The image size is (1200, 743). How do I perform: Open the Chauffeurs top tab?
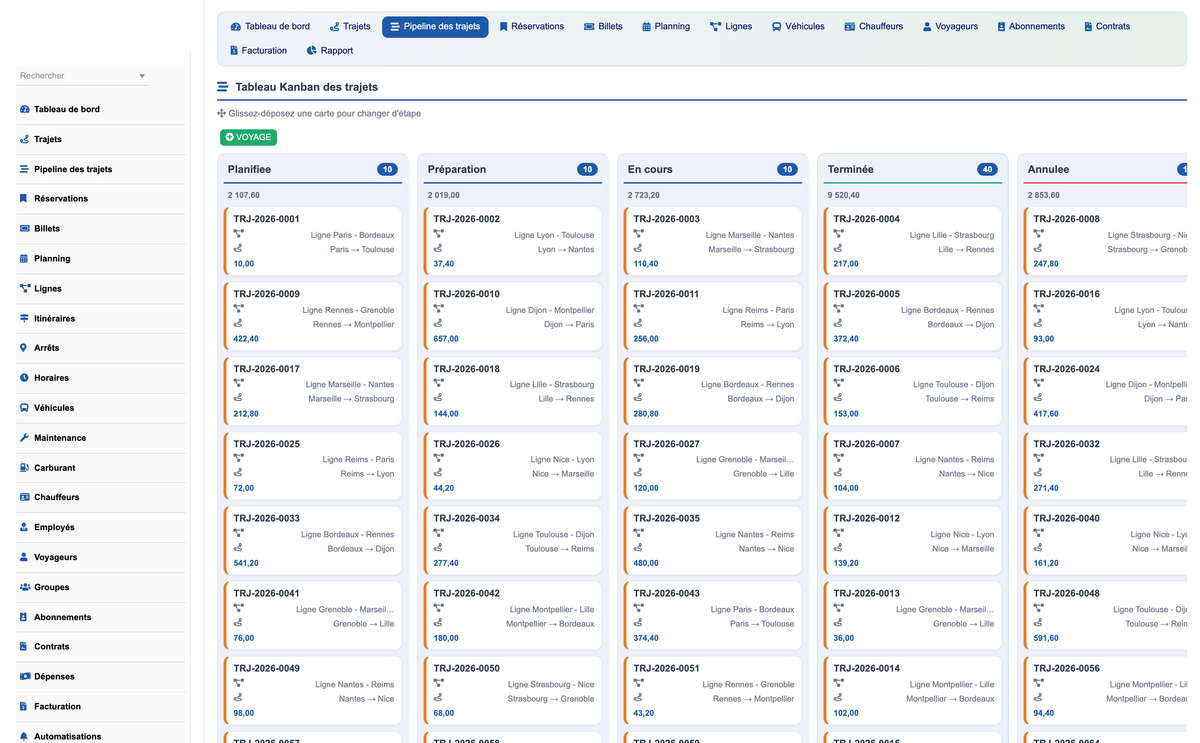[873, 27]
